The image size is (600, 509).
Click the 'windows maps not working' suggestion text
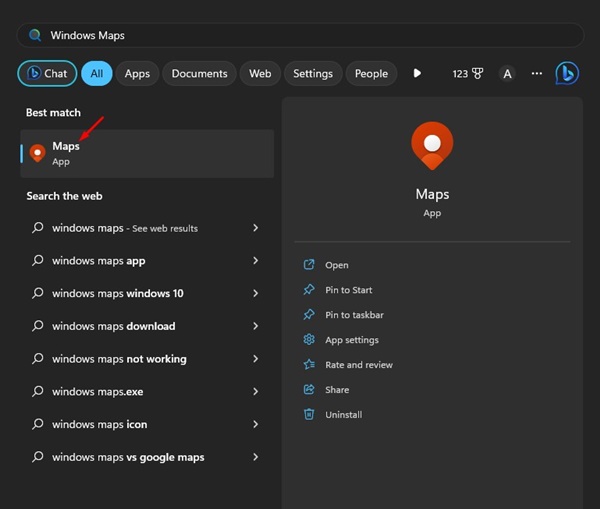point(119,359)
